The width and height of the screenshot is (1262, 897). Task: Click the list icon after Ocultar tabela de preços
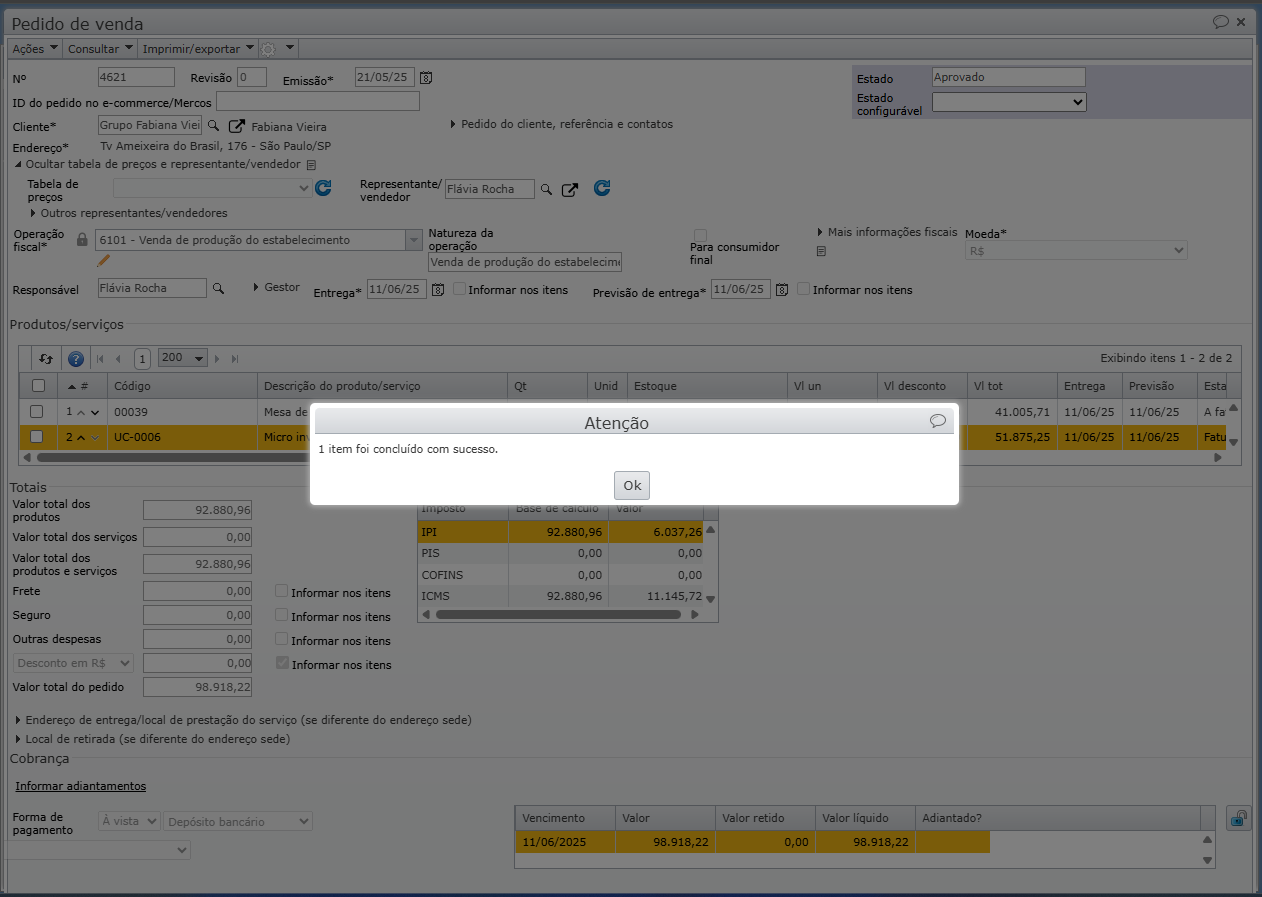pos(311,164)
